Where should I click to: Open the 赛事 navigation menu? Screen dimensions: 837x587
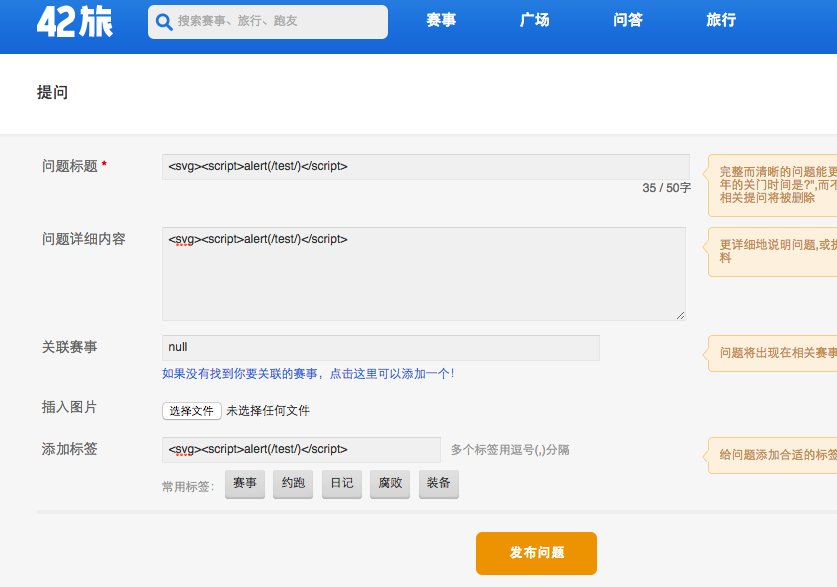coord(441,20)
